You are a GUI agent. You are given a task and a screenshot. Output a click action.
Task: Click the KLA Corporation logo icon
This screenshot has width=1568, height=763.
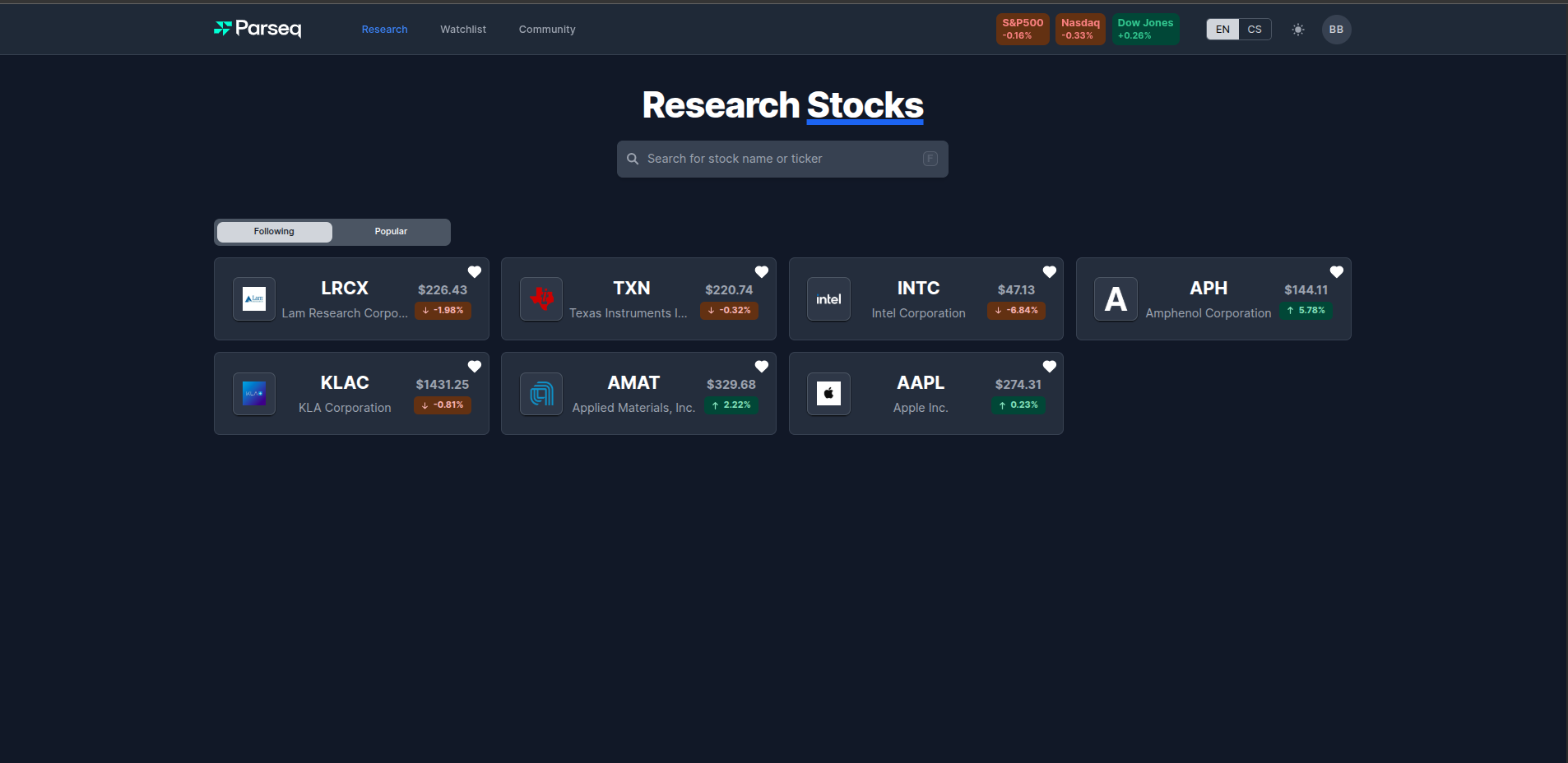coord(254,394)
